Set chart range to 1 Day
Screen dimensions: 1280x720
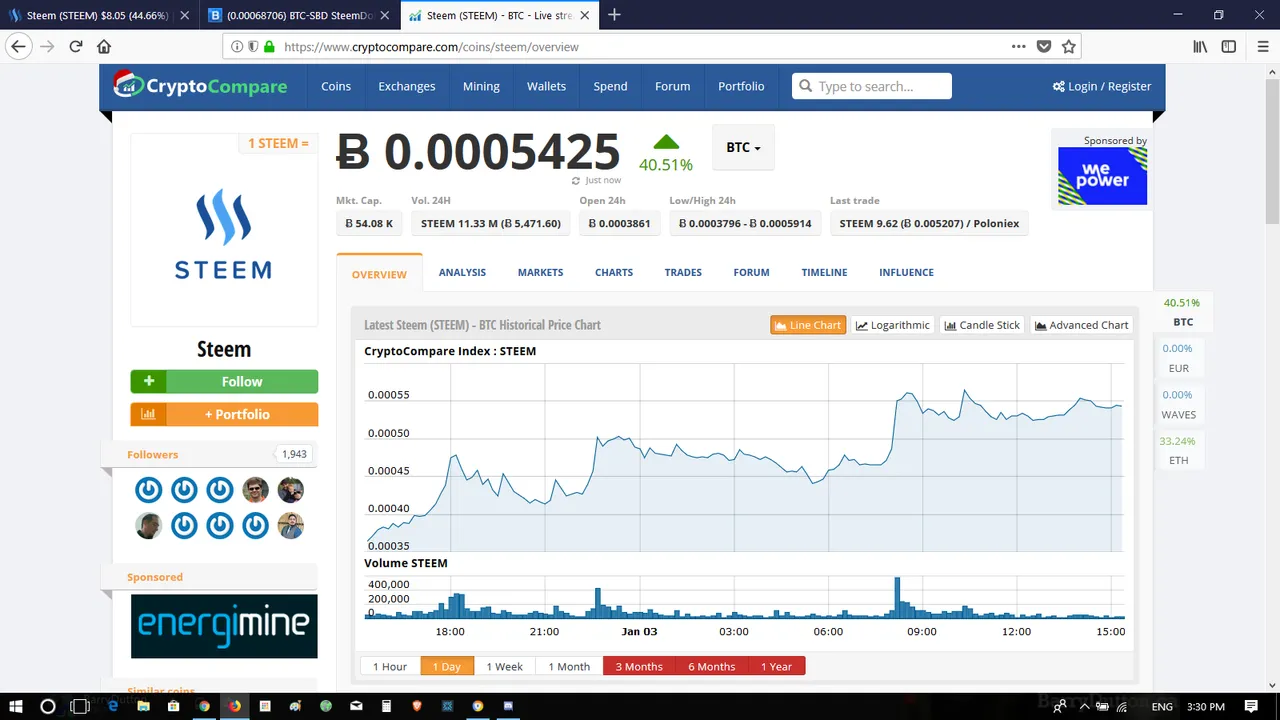pos(445,666)
